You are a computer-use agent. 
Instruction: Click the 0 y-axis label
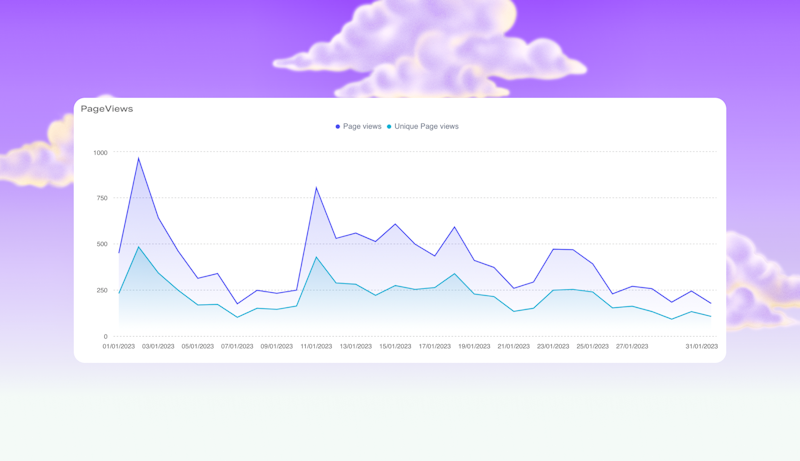pos(106,337)
